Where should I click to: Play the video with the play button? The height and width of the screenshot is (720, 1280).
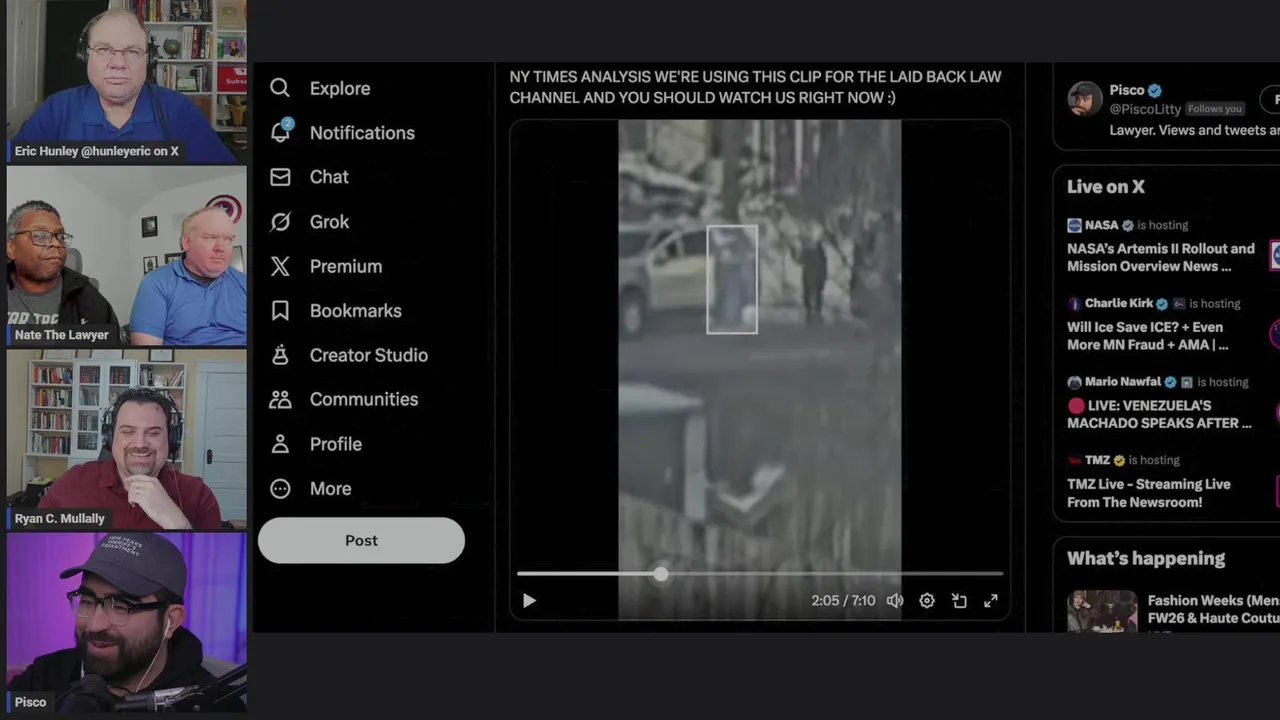(x=529, y=601)
